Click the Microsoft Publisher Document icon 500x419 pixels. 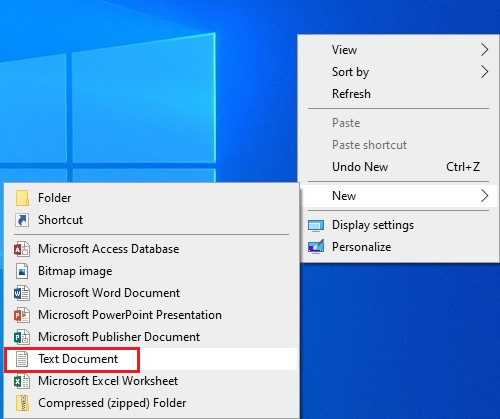click(22, 337)
